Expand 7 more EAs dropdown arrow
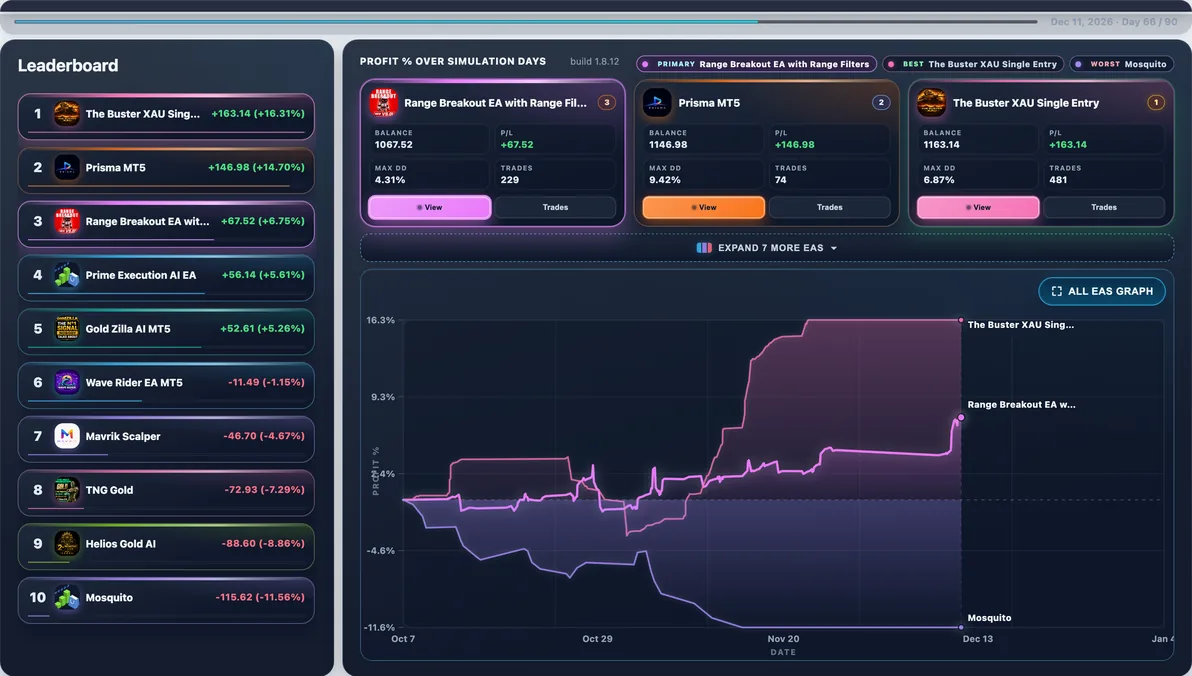 point(834,249)
